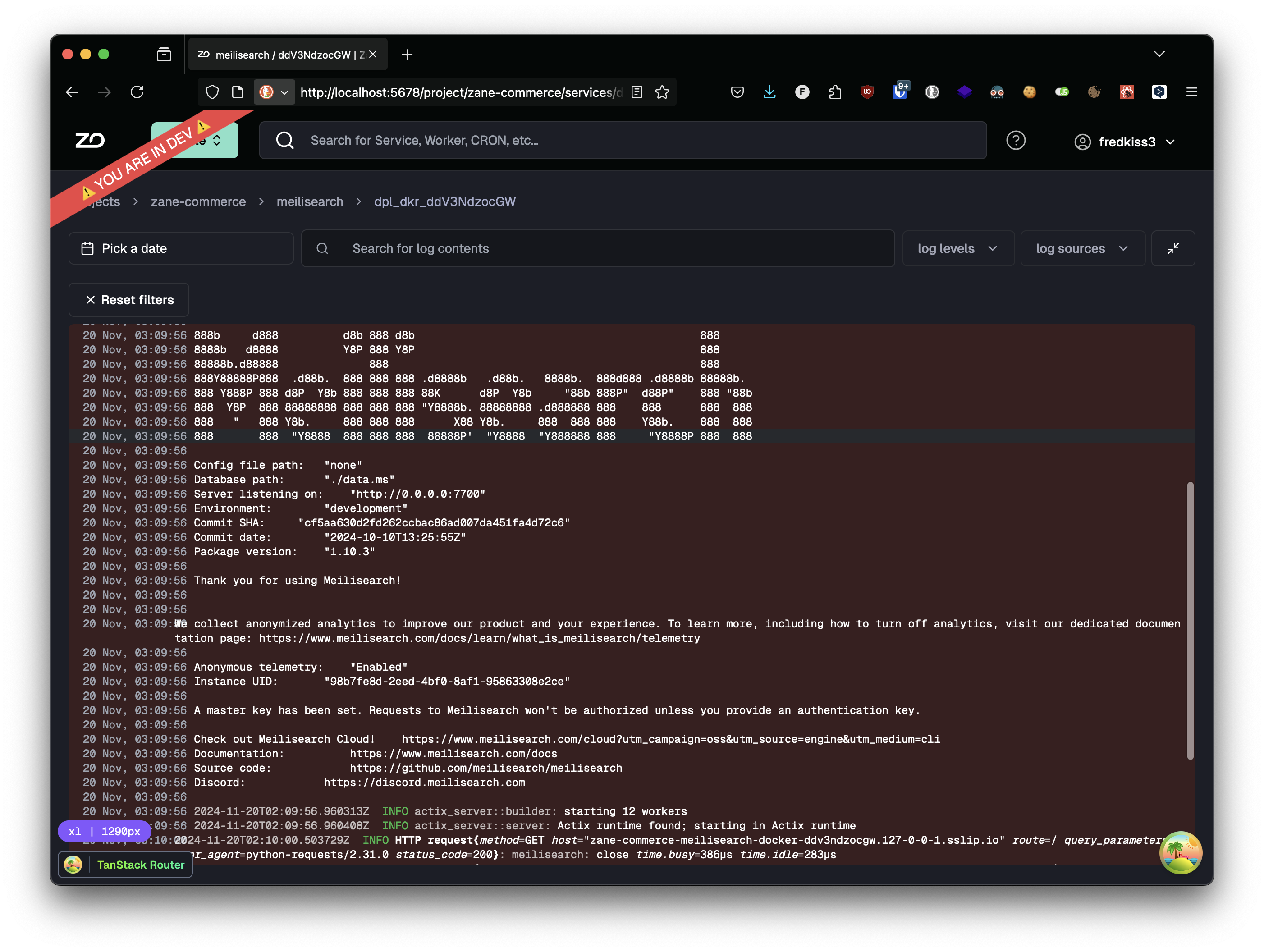Click the URL address bar
The height and width of the screenshot is (952, 1264).
(461, 92)
